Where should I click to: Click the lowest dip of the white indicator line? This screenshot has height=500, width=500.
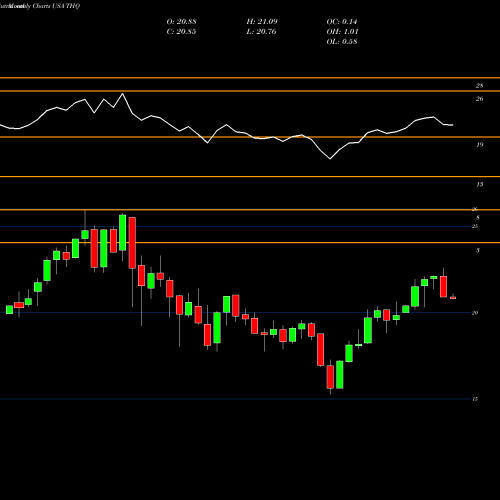(330, 159)
